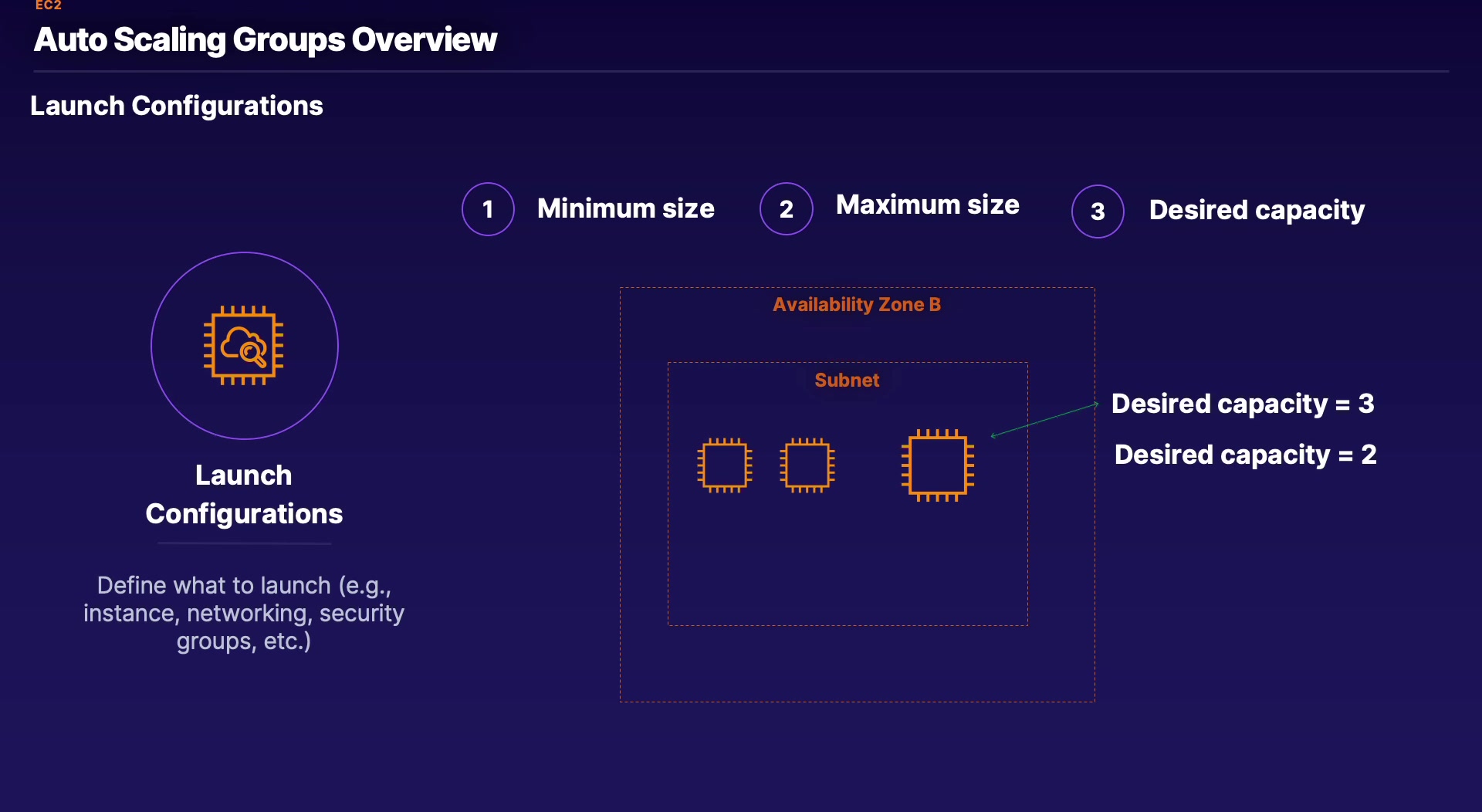The height and width of the screenshot is (812, 1482).
Task: Select the first small EC2 instance icon
Action: coord(724,465)
